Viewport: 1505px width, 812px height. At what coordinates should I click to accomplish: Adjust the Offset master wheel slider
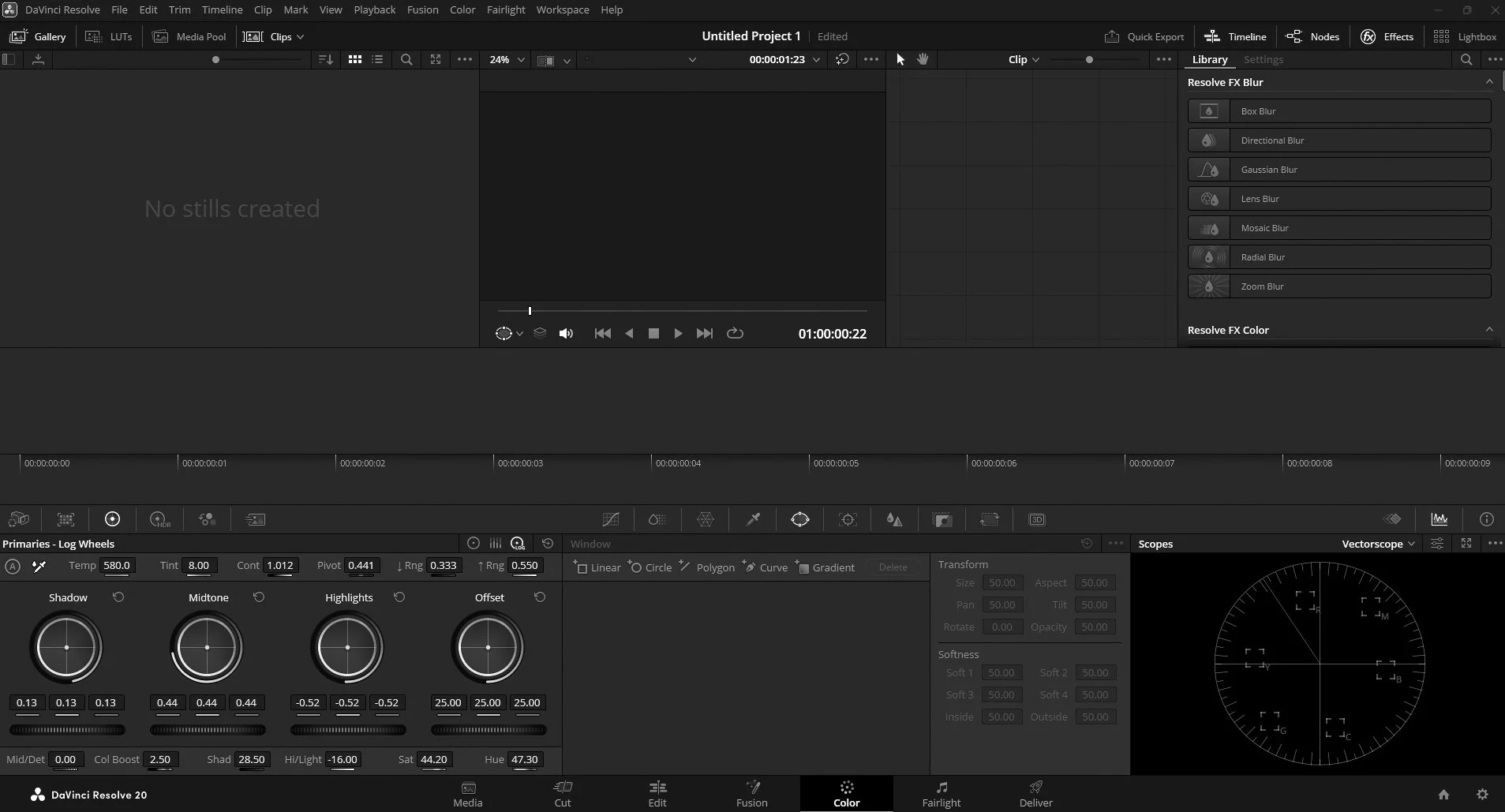click(x=489, y=730)
